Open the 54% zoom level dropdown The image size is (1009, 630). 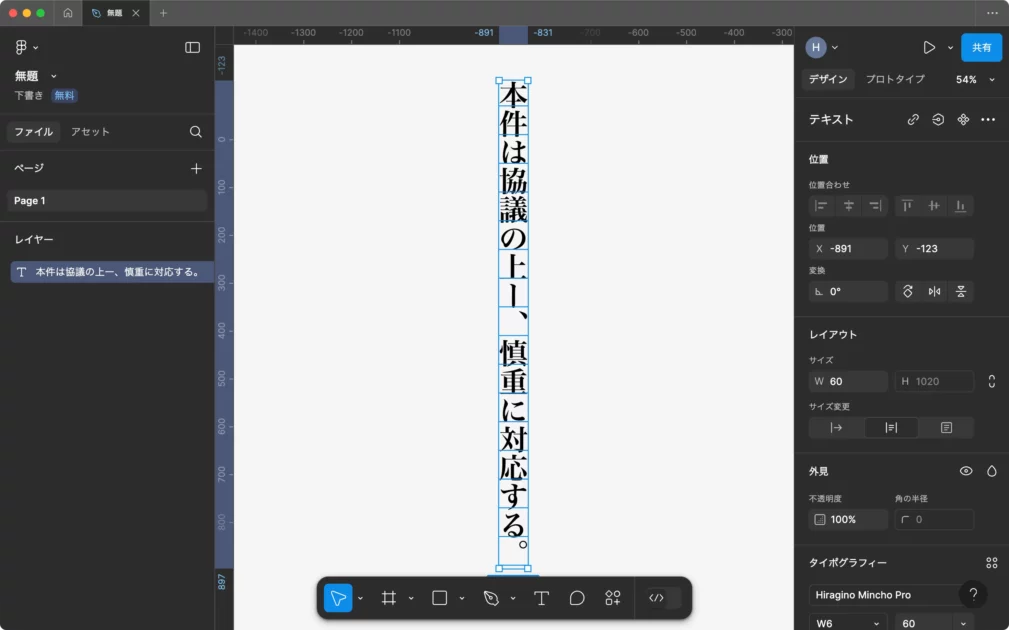(975, 79)
